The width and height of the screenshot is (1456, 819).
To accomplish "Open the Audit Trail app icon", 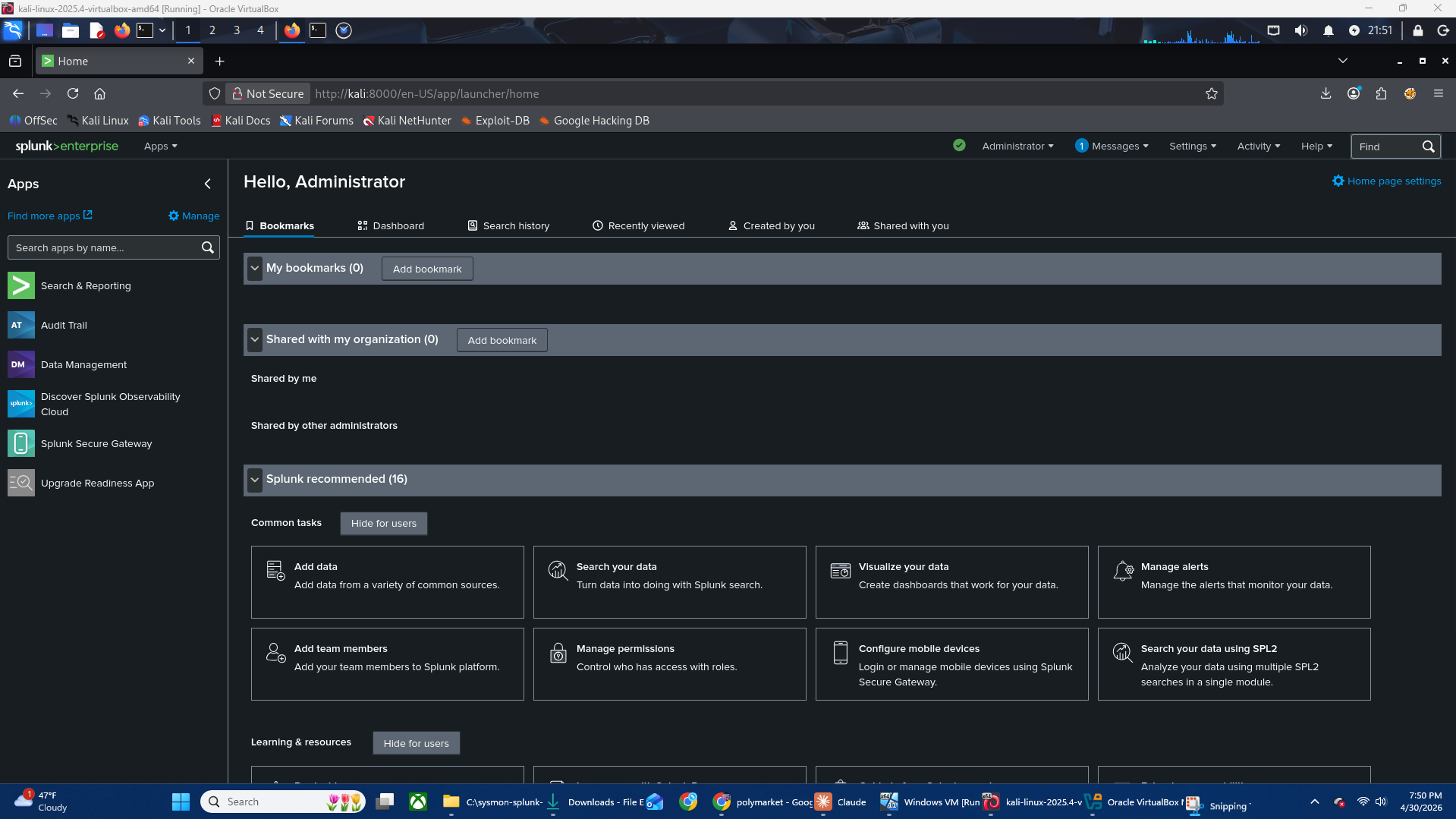I will pyautogui.click(x=21, y=325).
